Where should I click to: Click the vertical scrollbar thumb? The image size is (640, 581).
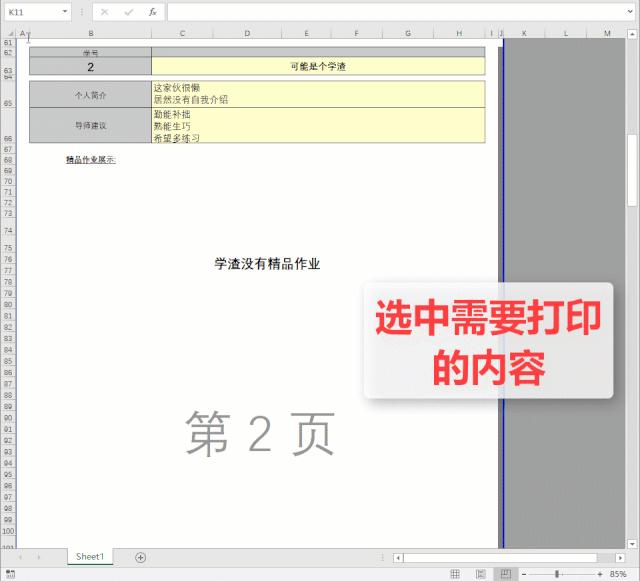pyautogui.click(x=632, y=170)
